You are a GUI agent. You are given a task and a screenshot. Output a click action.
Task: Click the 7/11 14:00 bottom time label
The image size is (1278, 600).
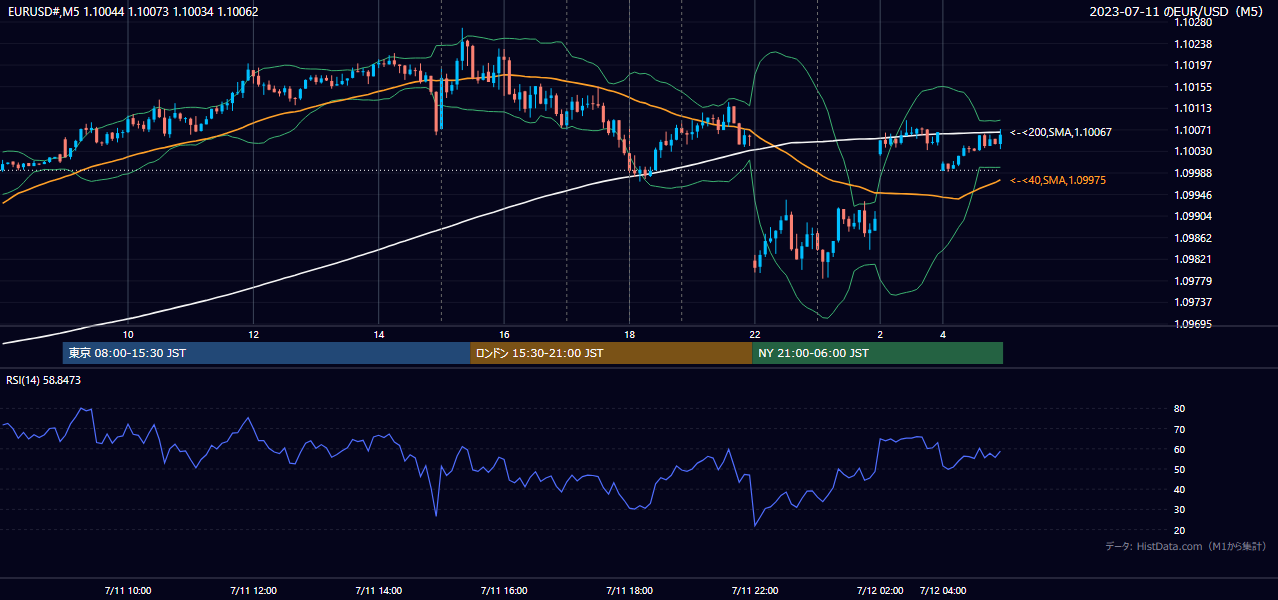[x=379, y=591]
